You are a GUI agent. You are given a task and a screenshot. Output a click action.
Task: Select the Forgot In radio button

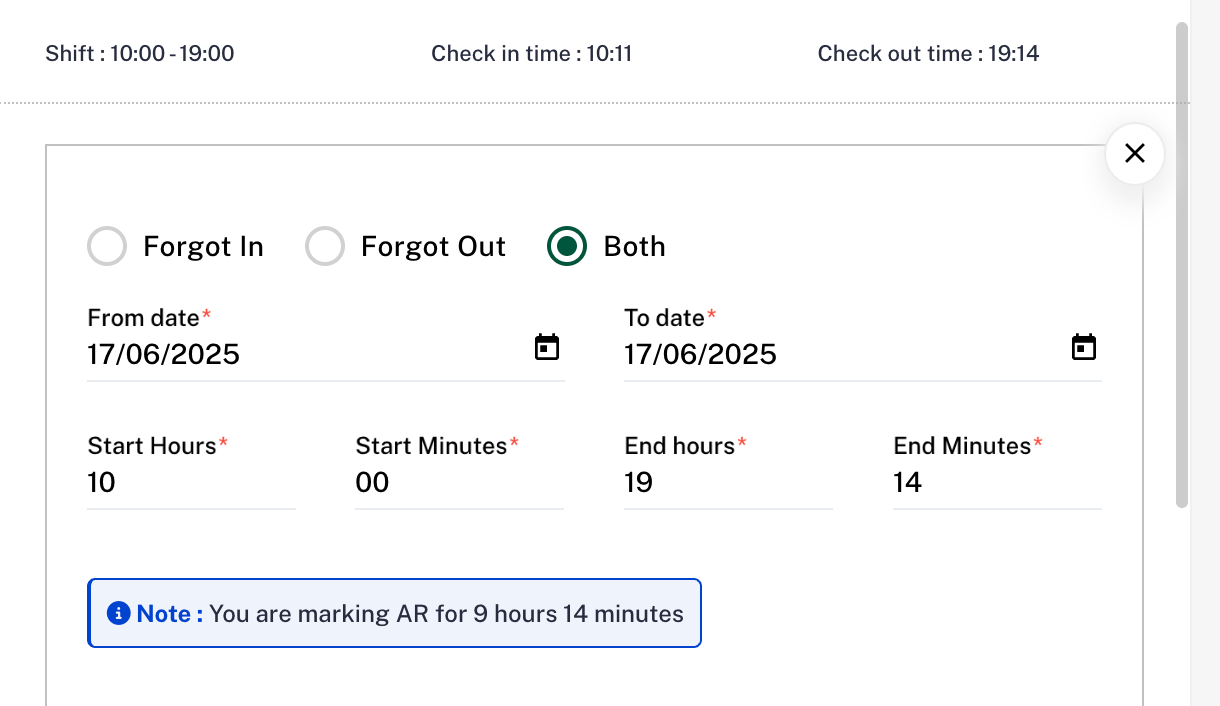click(107, 246)
